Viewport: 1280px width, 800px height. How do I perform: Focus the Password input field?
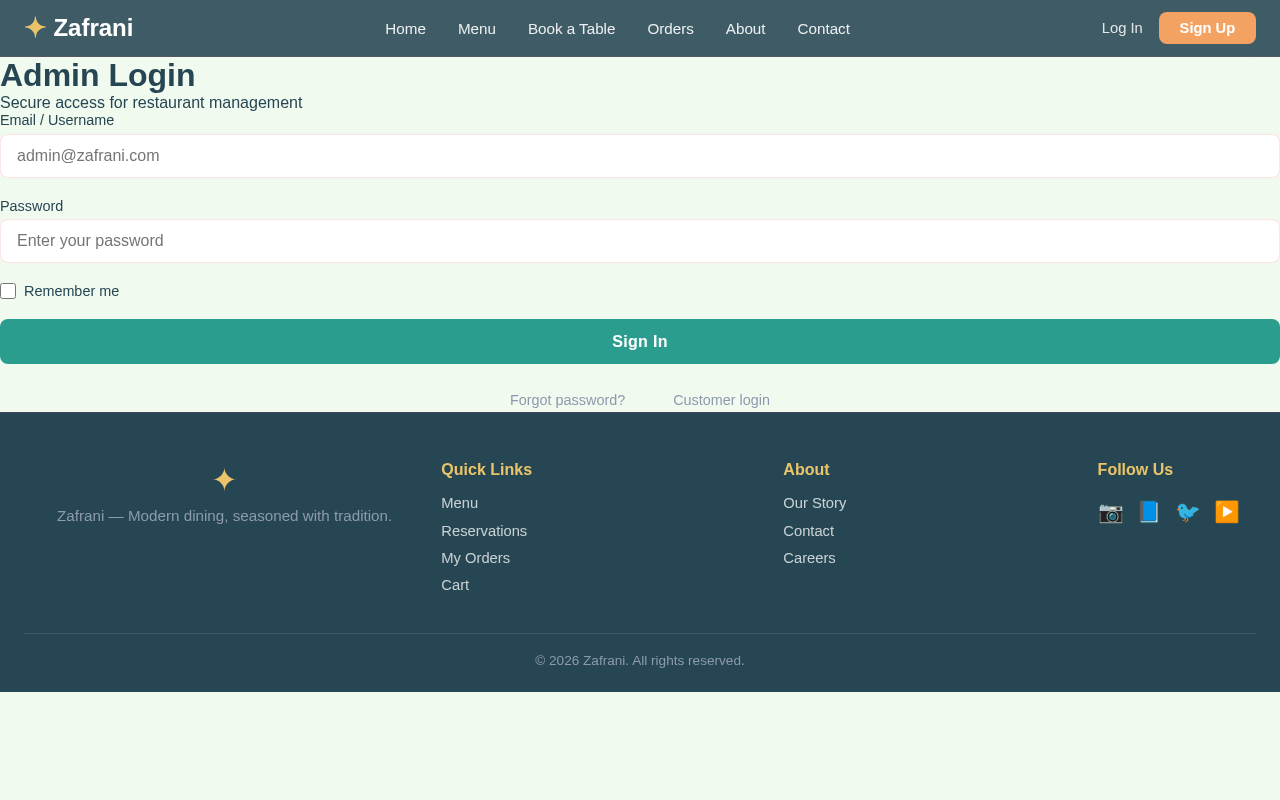coord(640,241)
